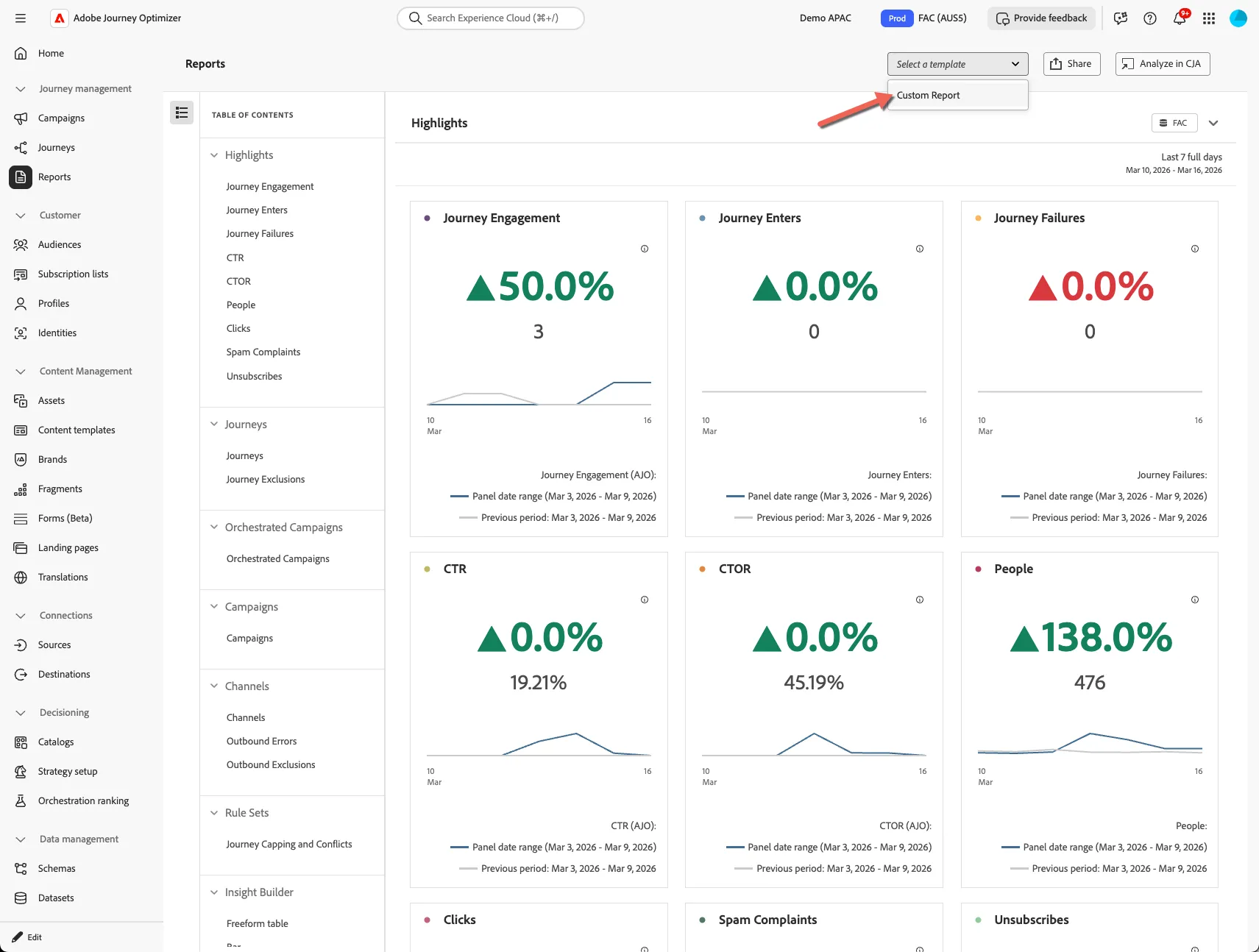Click the Provide feedback button
The image size is (1259, 952).
[1041, 18]
